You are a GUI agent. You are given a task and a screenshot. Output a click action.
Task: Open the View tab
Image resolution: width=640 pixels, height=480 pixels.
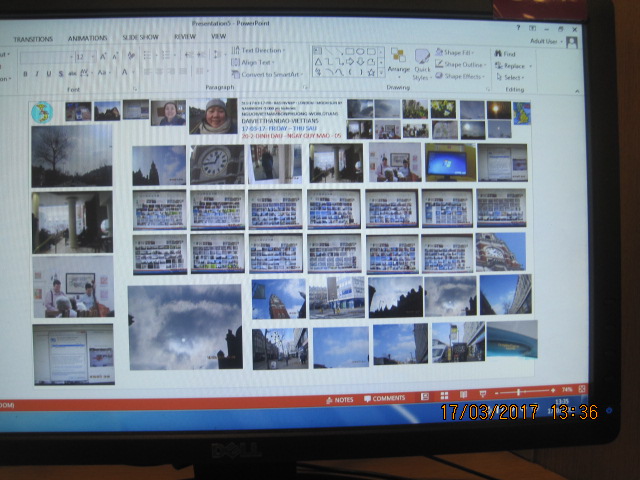pos(218,36)
